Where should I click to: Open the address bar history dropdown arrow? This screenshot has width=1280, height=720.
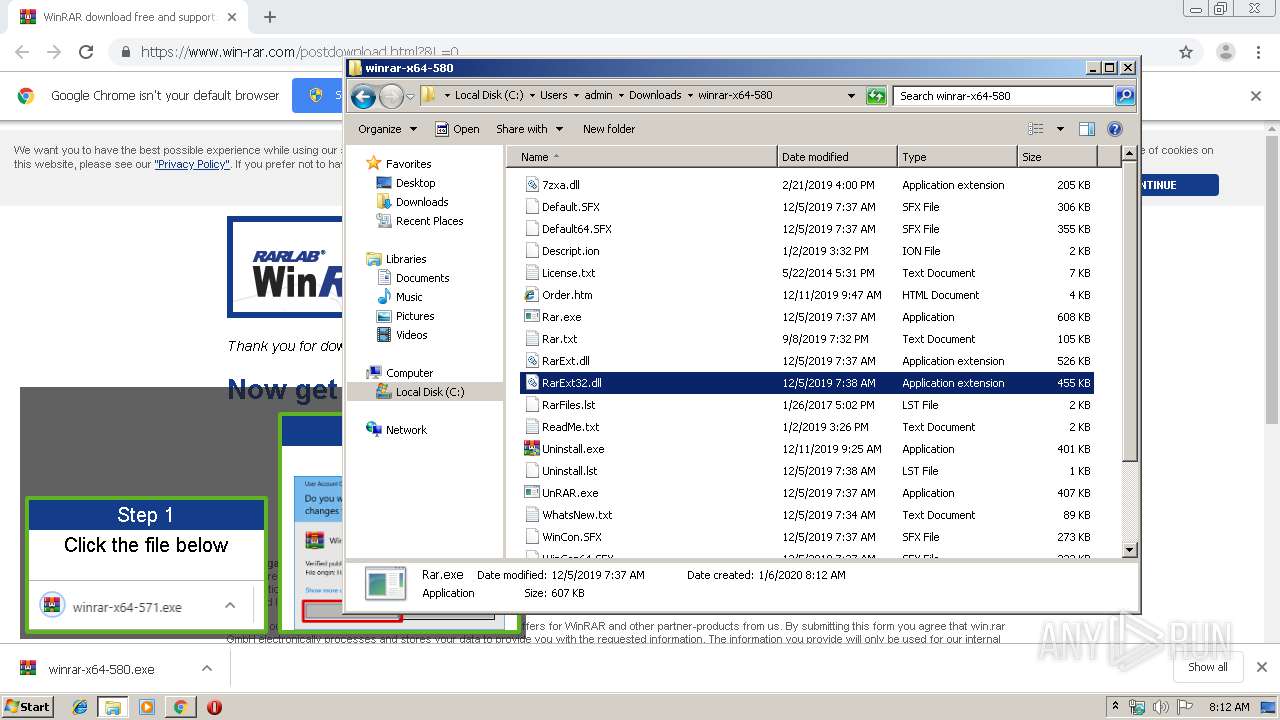851,96
